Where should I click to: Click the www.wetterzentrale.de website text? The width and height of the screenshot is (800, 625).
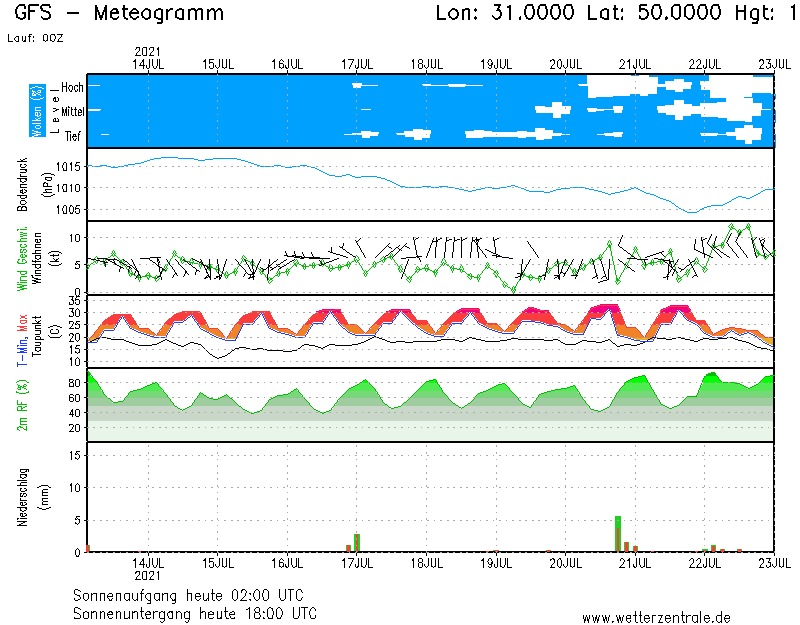pos(656,617)
